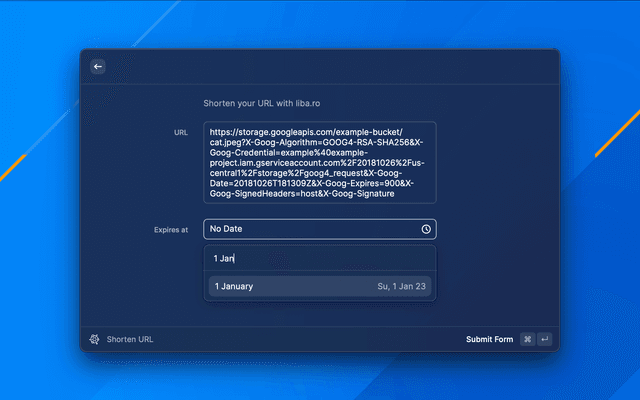640x400 pixels.
Task: Click the Shorten URL command title
Action: (130, 339)
